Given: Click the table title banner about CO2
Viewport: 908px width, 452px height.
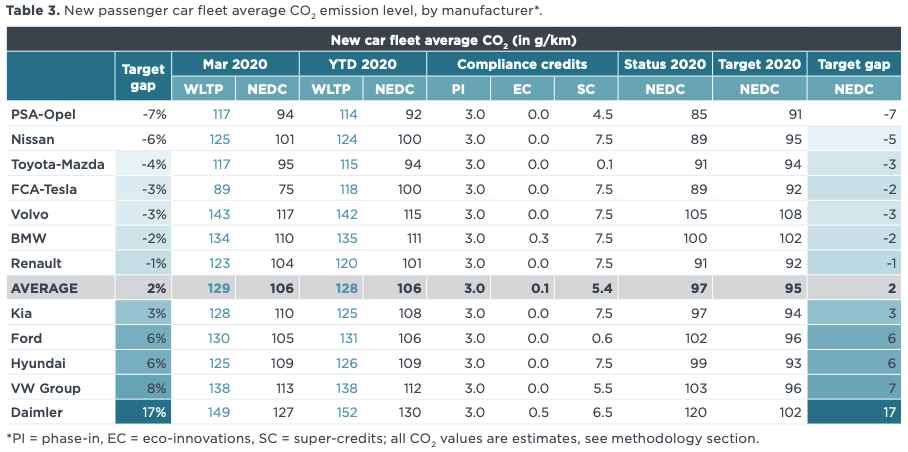Looking at the screenshot, I should tap(453, 40).
